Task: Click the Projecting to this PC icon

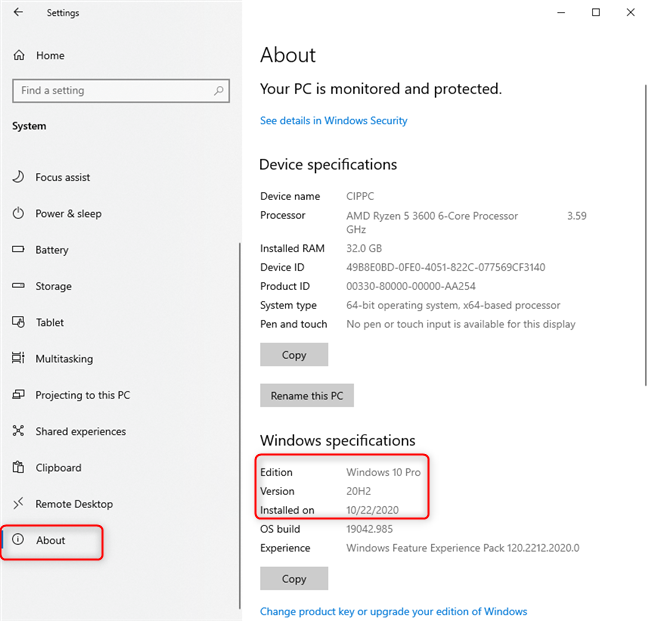Action: tap(18, 394)
